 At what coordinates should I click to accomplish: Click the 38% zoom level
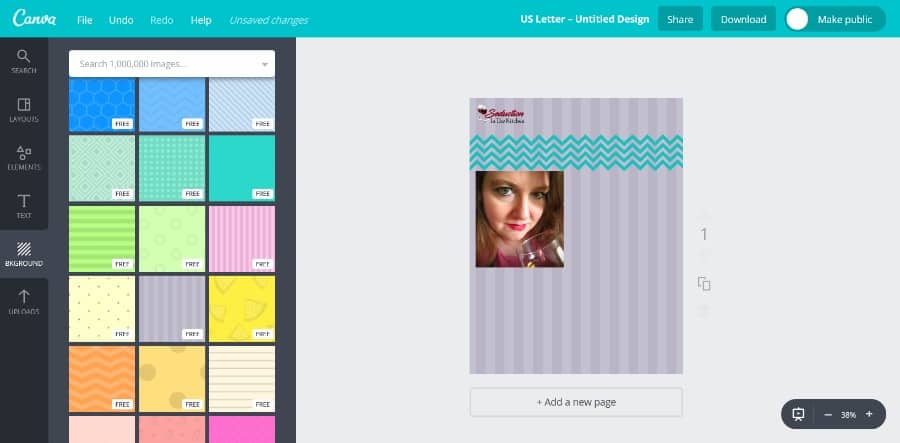pyautogui.click(x=848, y=415)
